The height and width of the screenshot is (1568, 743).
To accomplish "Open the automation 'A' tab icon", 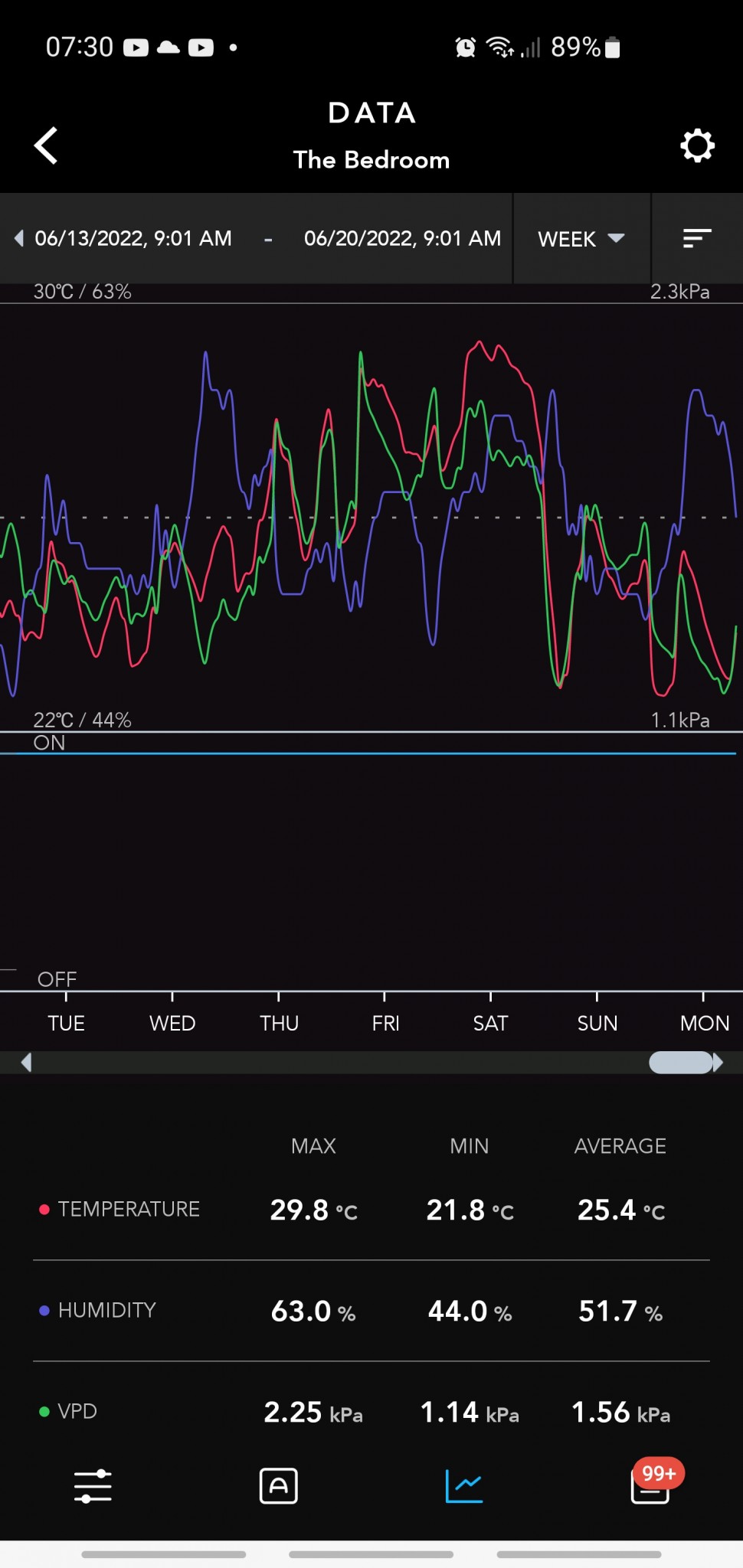I will [279, 1486].
